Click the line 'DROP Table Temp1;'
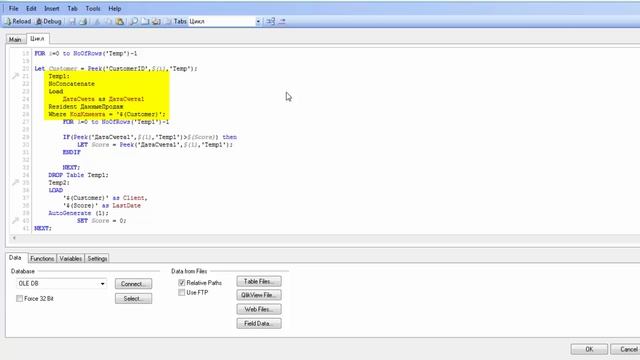The width and height of the screenshot is (640, 360). (x=78, y=175)
